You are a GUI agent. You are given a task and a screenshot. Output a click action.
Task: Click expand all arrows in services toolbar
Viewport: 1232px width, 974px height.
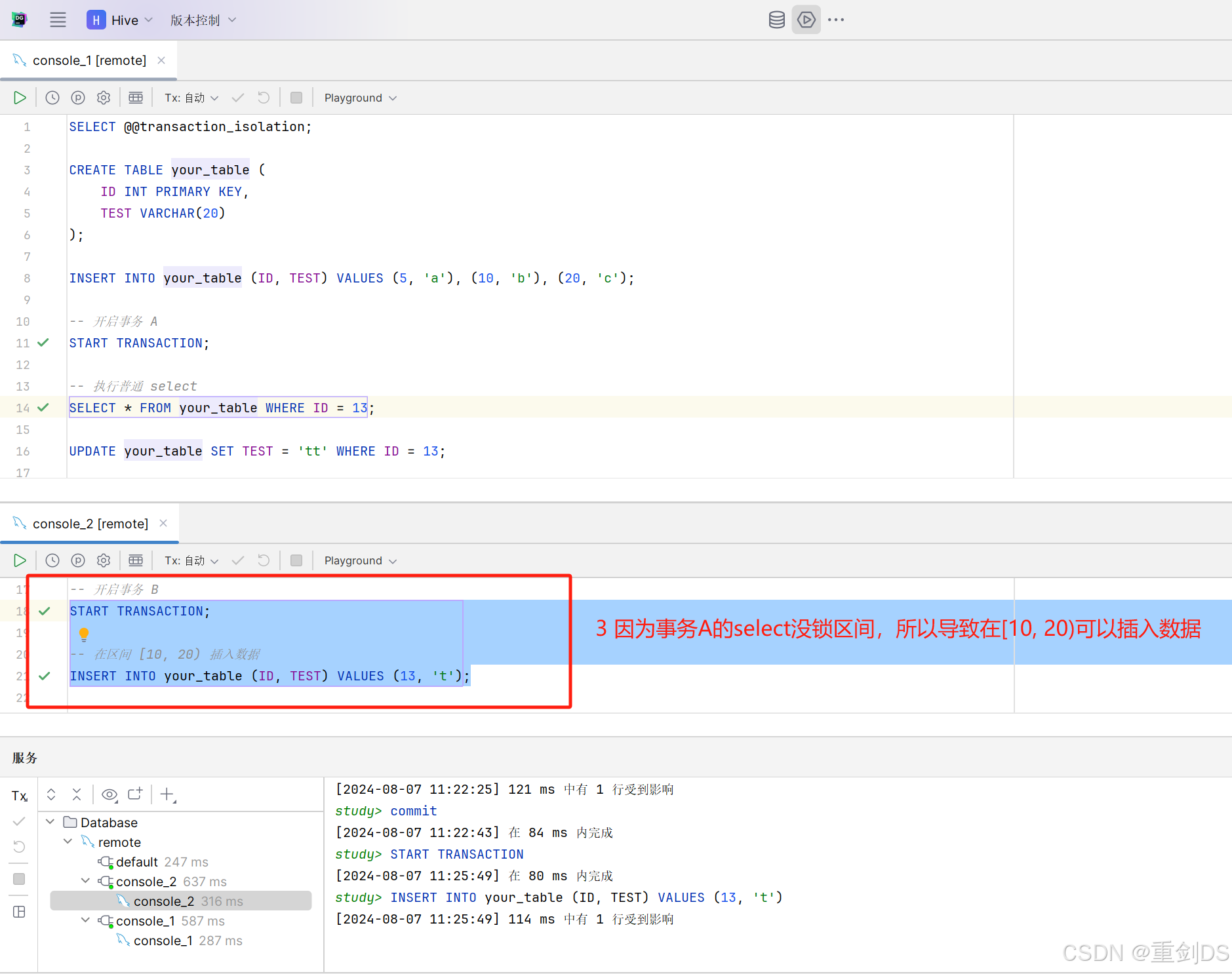click(51, 794)
